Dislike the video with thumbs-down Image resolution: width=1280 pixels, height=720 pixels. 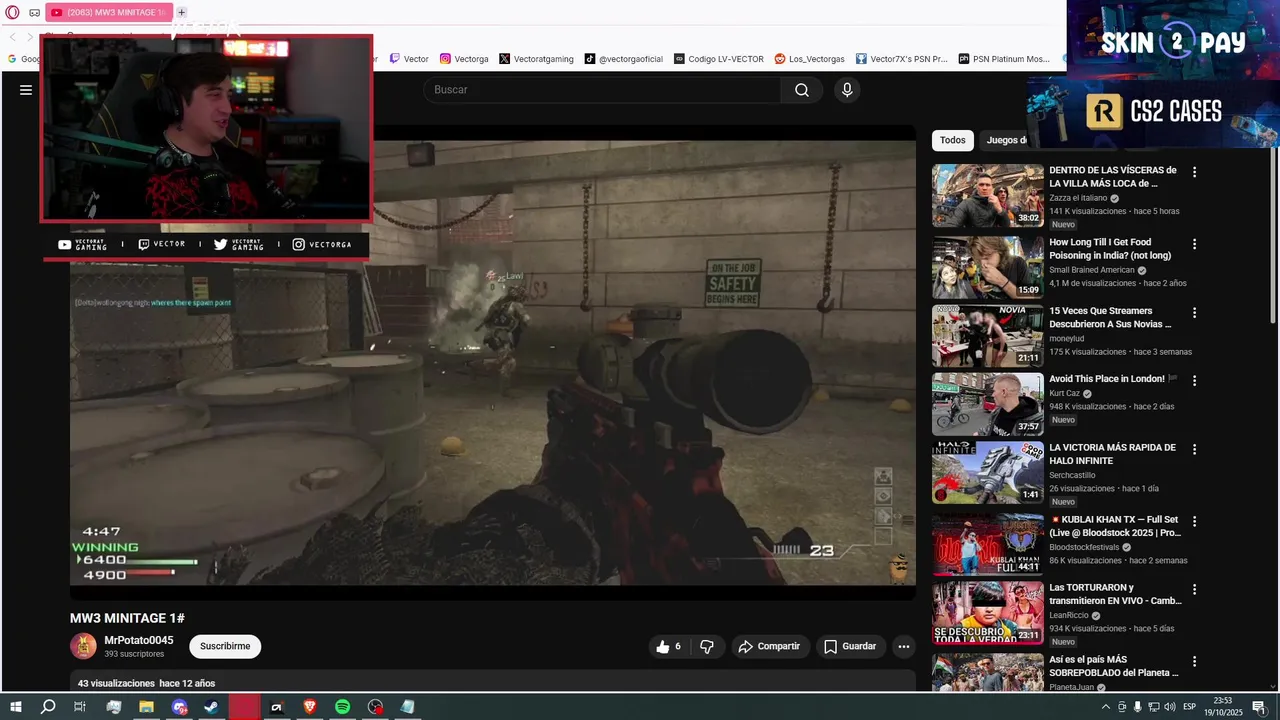pyautogui.click(x=707, y=647)
